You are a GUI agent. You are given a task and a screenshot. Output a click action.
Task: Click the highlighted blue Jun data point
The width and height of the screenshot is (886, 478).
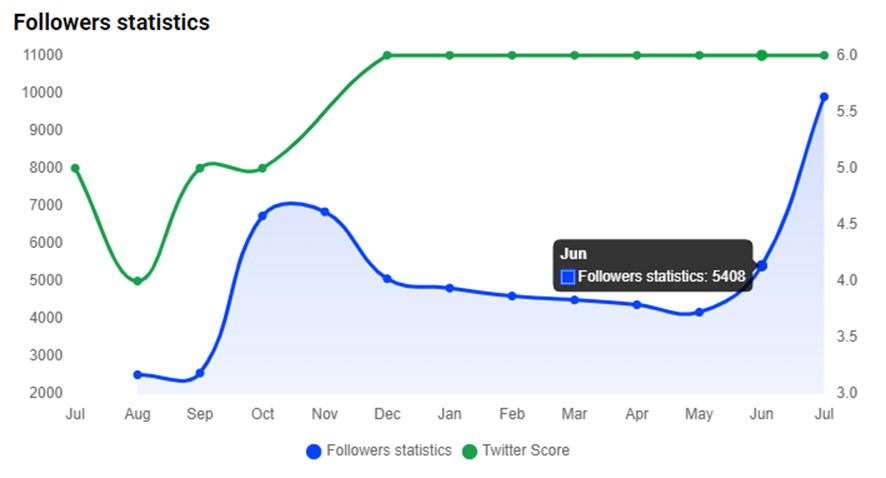762,265
